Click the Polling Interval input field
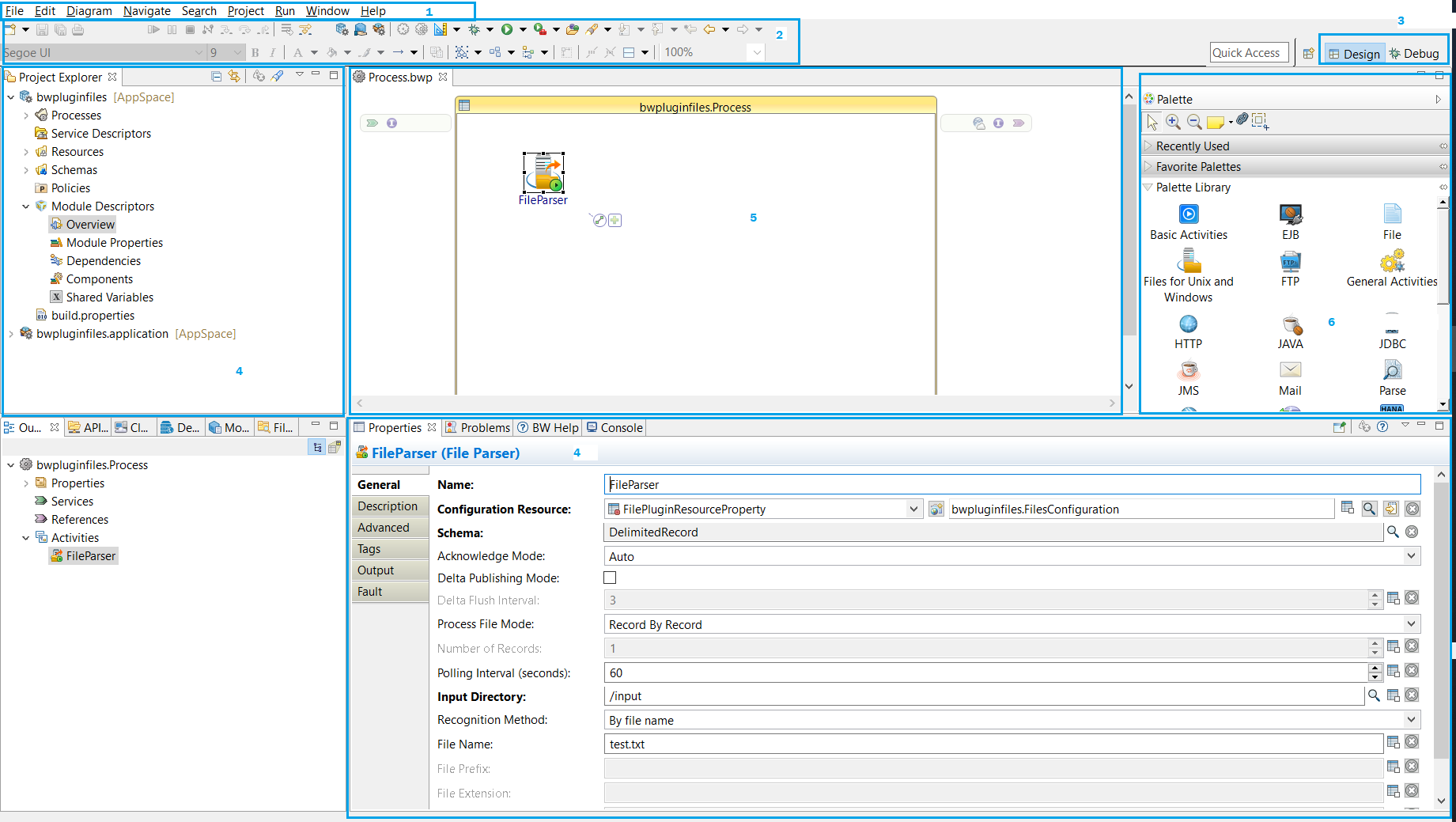 [x=985, y=672]
